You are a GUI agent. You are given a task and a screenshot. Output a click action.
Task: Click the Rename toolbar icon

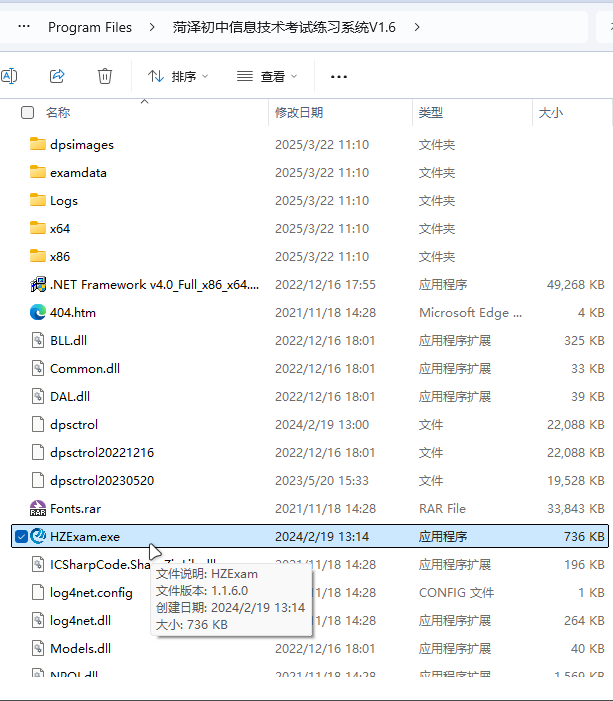[x=8, y=76]
